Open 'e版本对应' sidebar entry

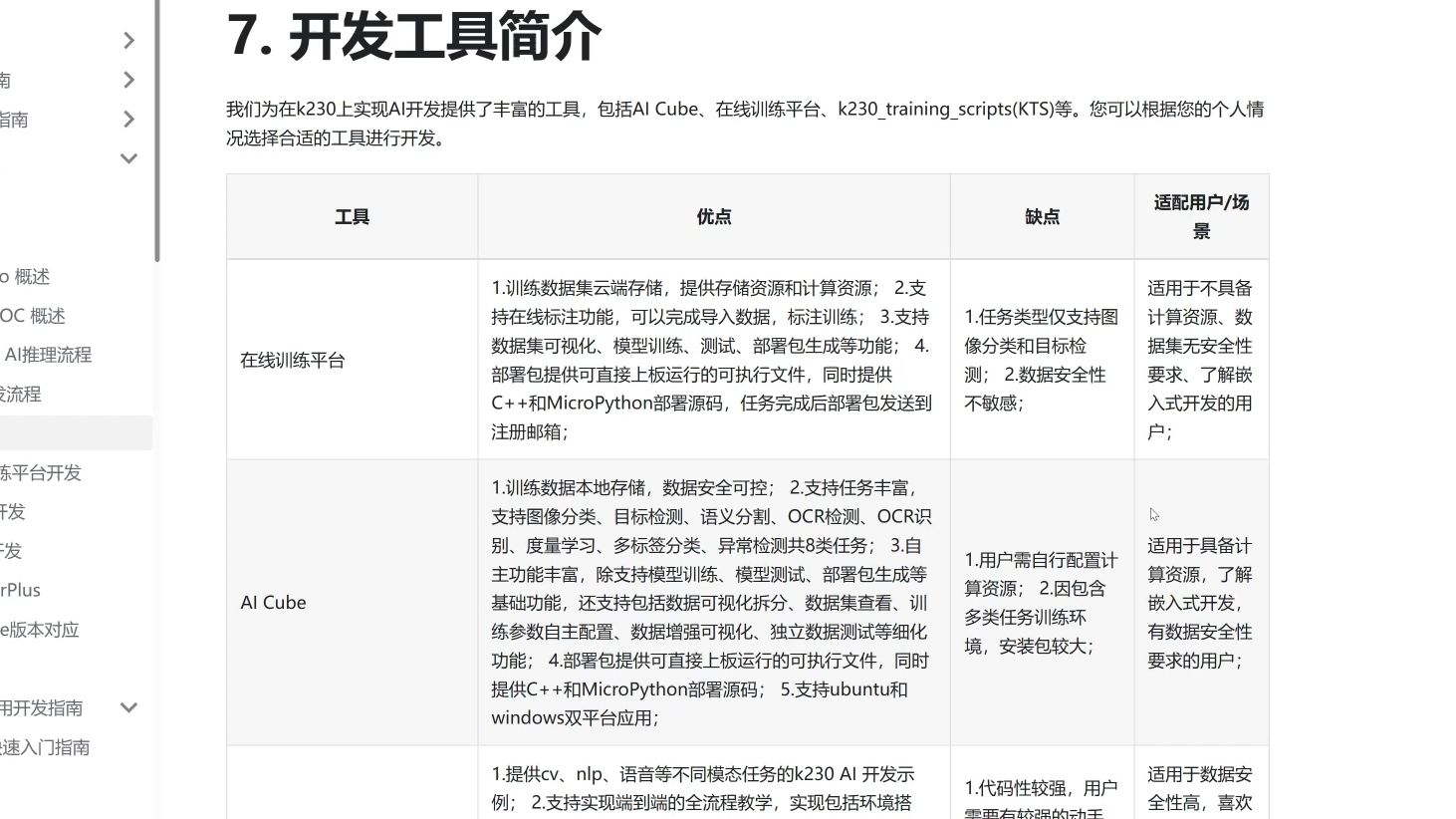pyautogui.click(x=40, y=630)
